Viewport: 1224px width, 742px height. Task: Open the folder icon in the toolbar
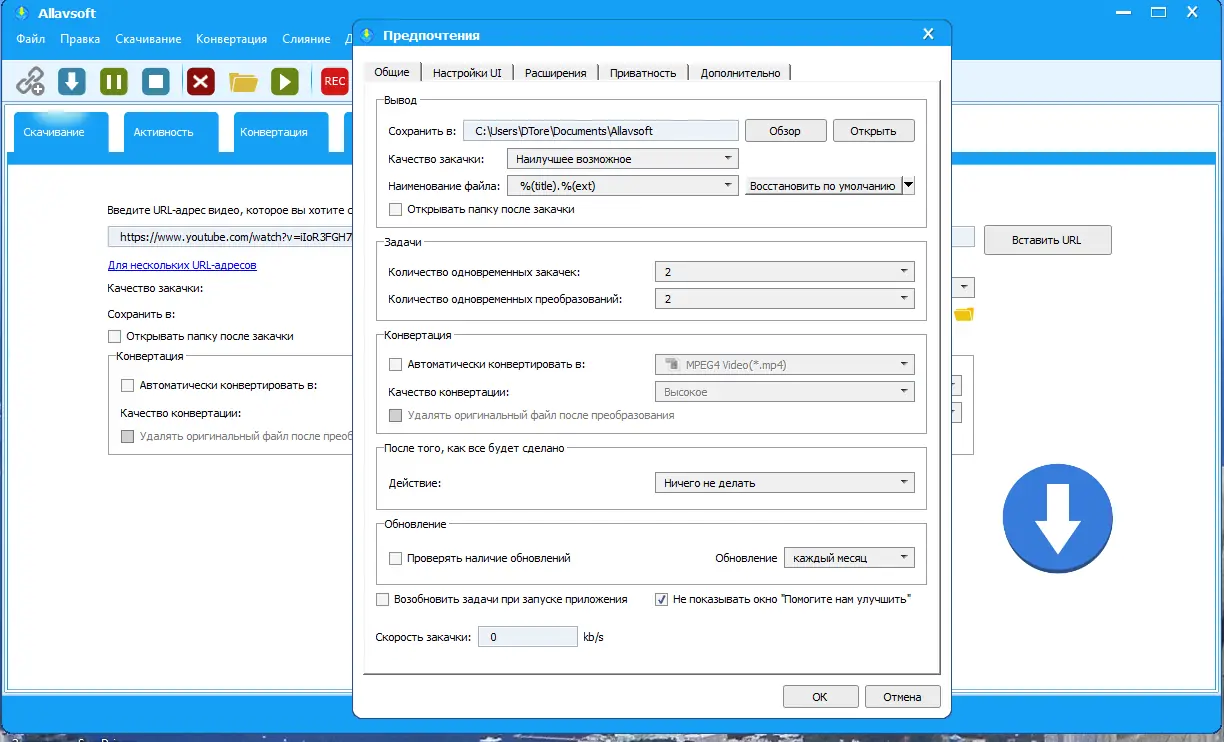coord(243,82)
